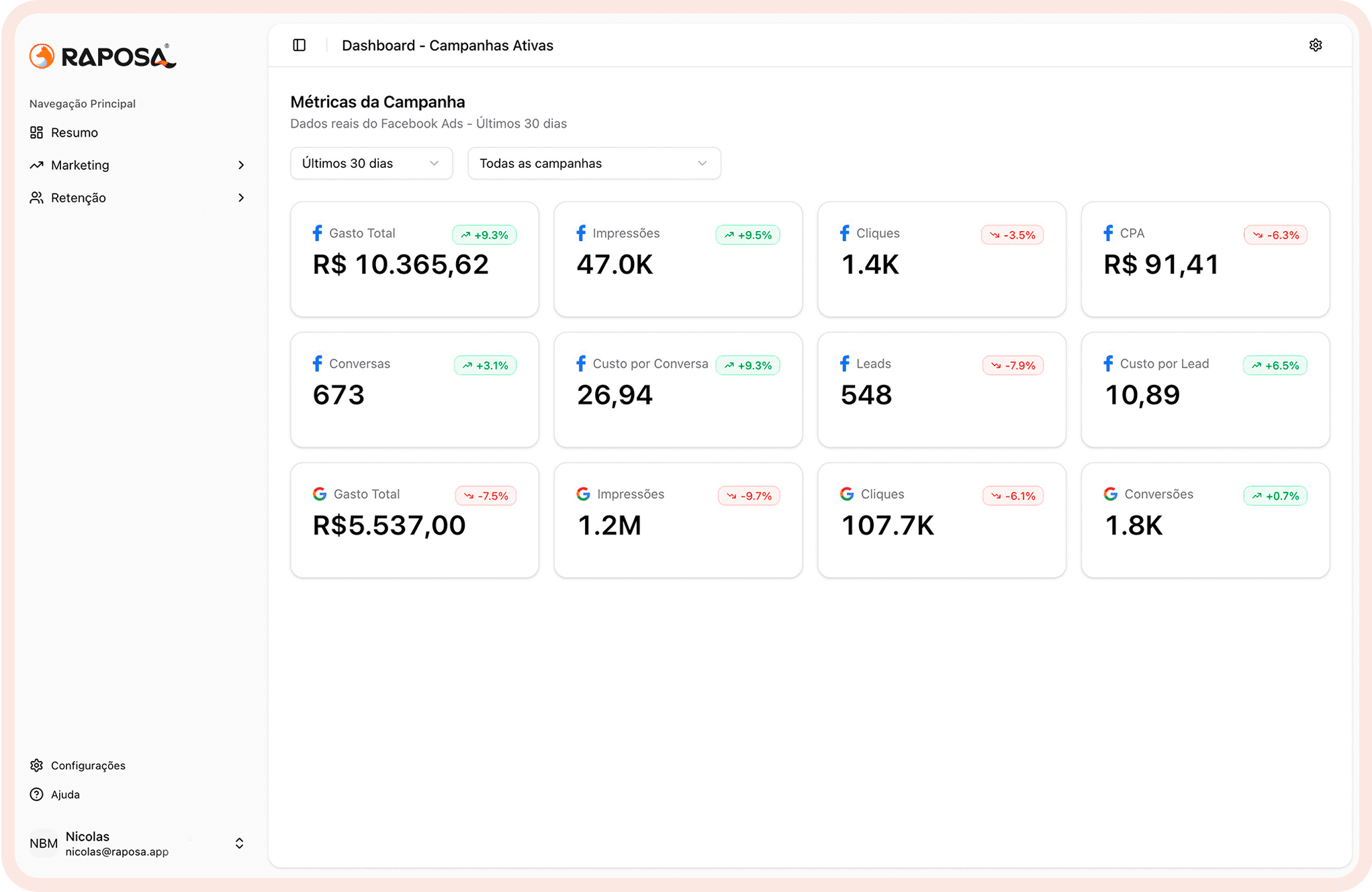Click the Ajuda question mark icon
The image size is (1372, 892).
pyautogui.click(x=36, y=795)
